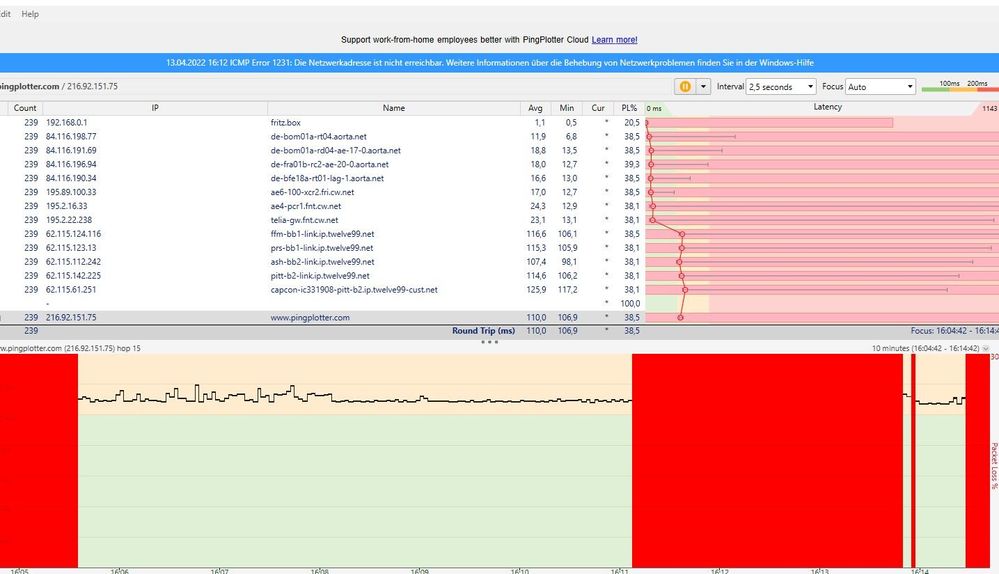Click IP address 84.116.190.34
The width and height of the screenshot is (999, 574).
click(71, 178)
